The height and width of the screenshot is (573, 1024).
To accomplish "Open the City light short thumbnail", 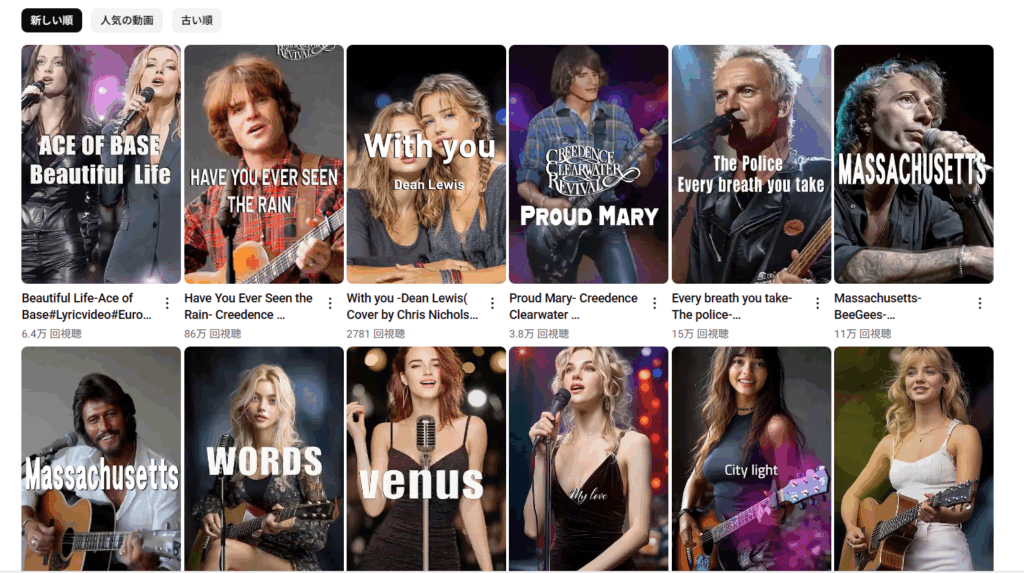I will click(x=752, y=459).
